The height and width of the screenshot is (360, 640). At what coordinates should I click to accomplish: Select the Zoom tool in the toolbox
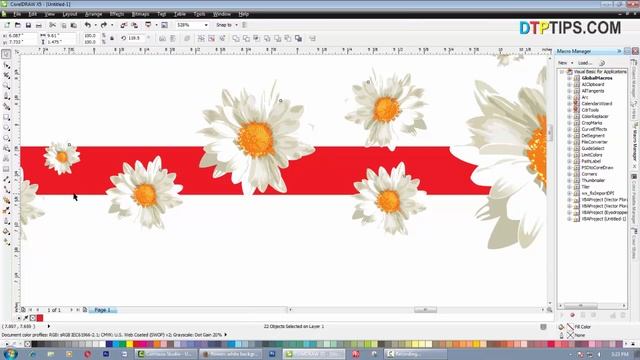pyautogui.click(x=6, y=86)
